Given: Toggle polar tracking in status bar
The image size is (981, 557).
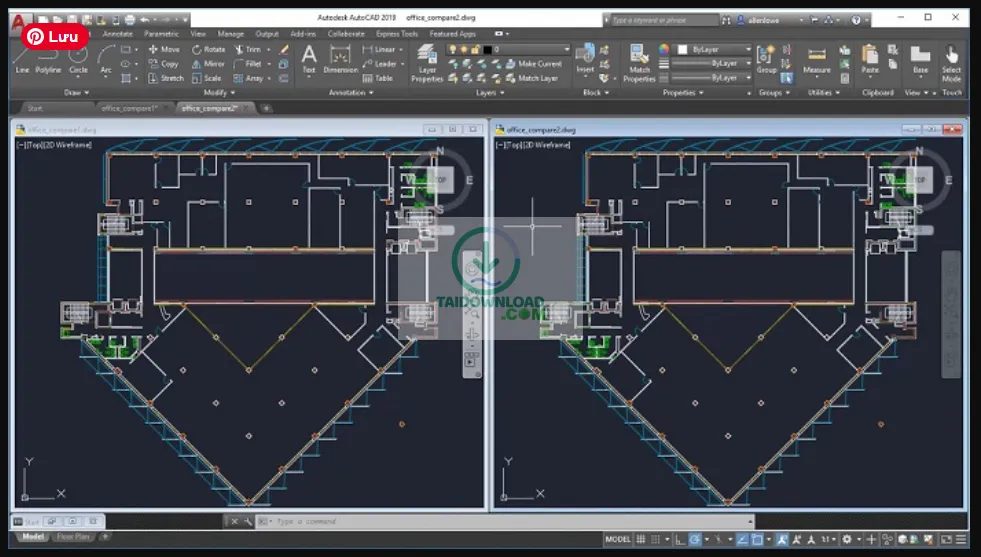Looking at the screenshot, I should pos(695,539).
